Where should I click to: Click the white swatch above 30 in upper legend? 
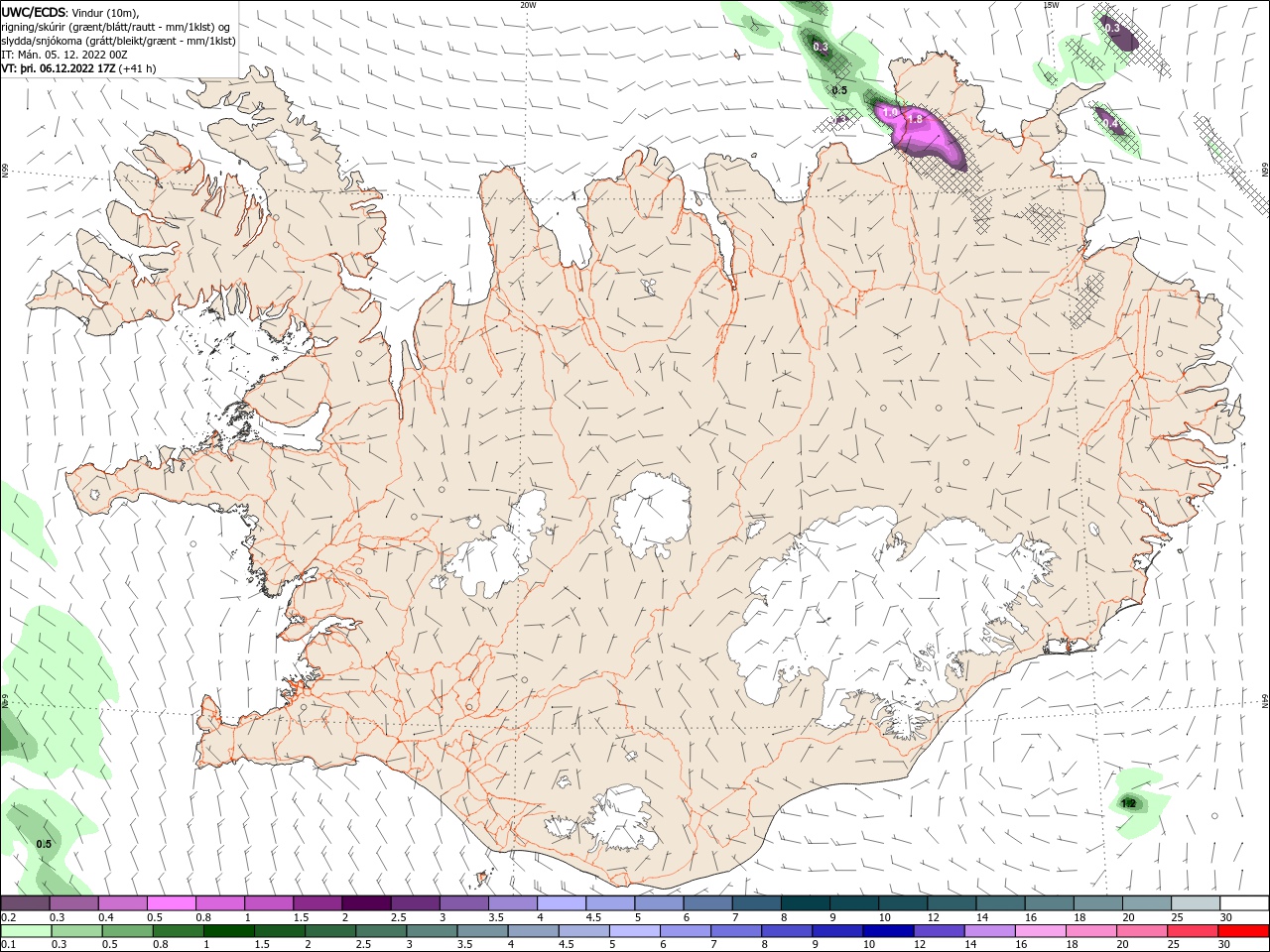[1244, 903]
